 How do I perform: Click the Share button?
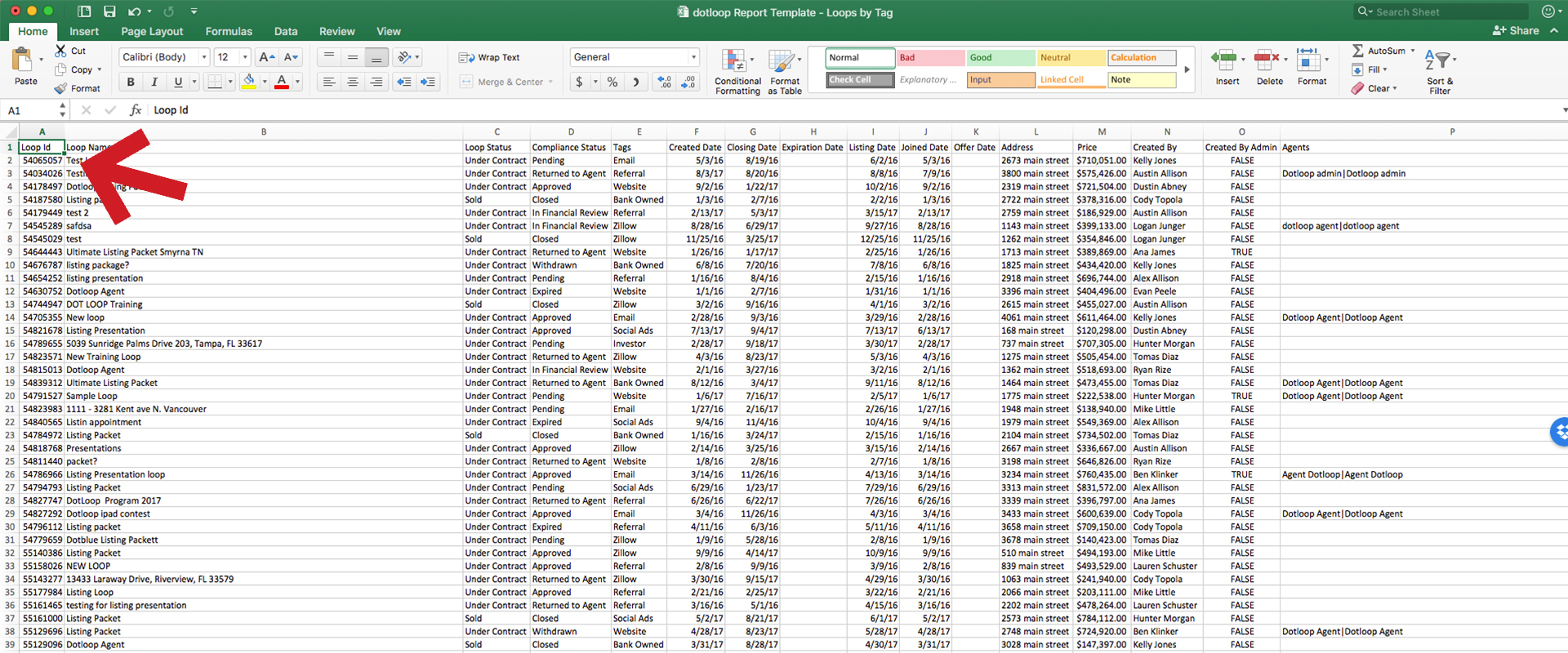[1516, 31]
